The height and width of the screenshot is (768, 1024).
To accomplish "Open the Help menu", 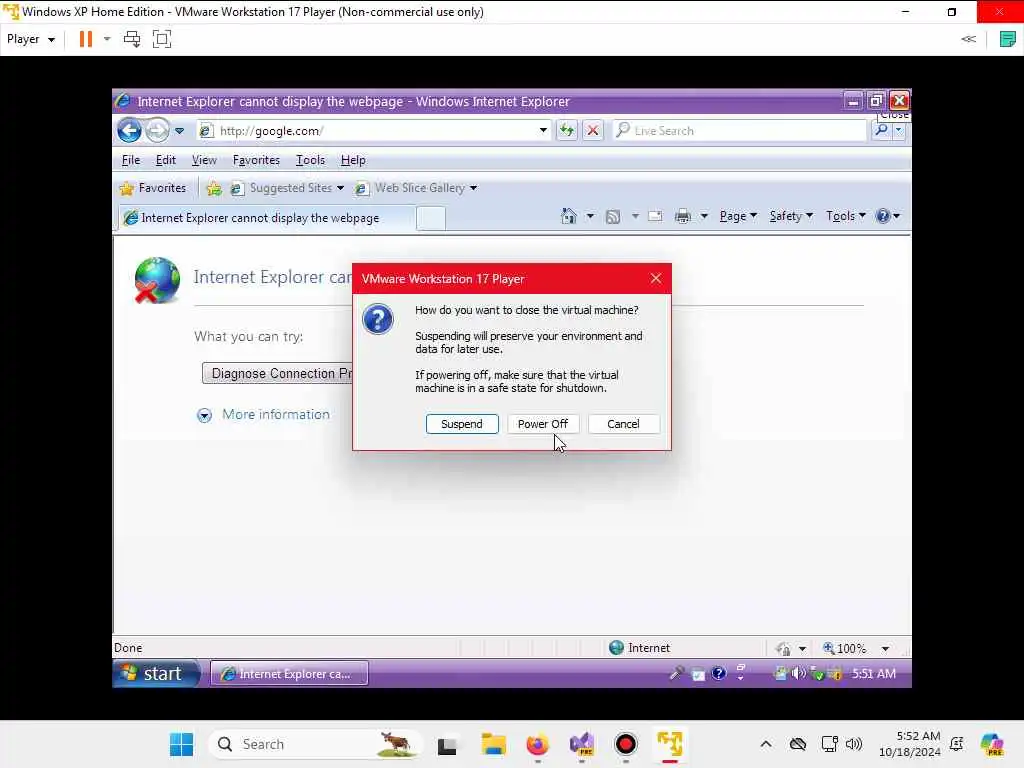I will click(x=353, y=160).
